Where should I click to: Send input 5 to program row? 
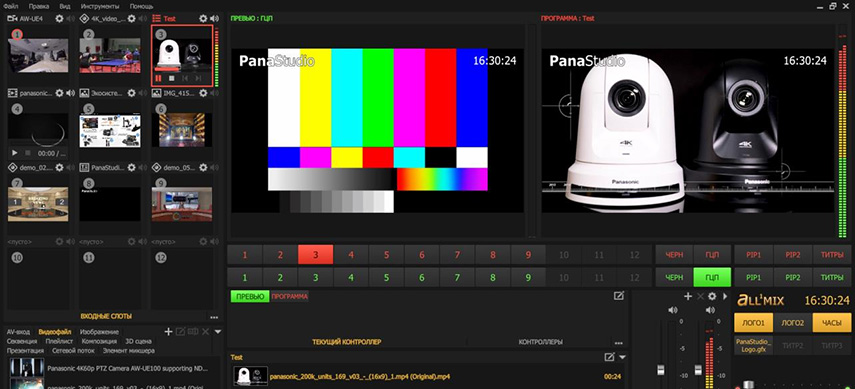386,255
